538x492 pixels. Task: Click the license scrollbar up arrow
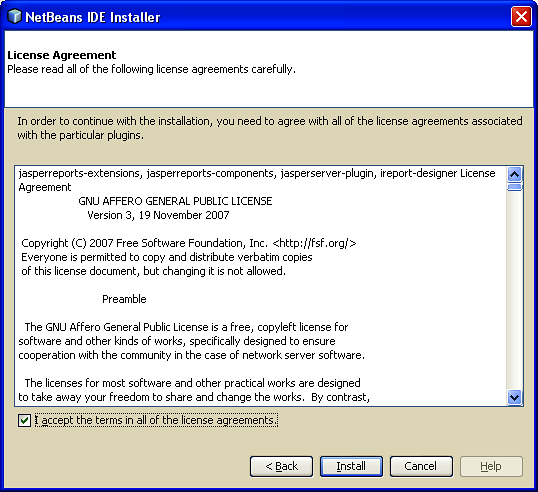514,175
